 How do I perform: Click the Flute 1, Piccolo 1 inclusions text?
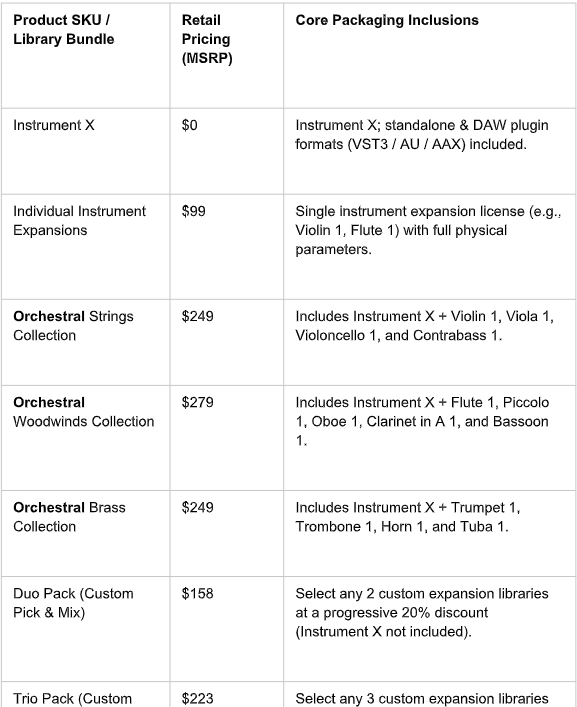click(422, 421)
